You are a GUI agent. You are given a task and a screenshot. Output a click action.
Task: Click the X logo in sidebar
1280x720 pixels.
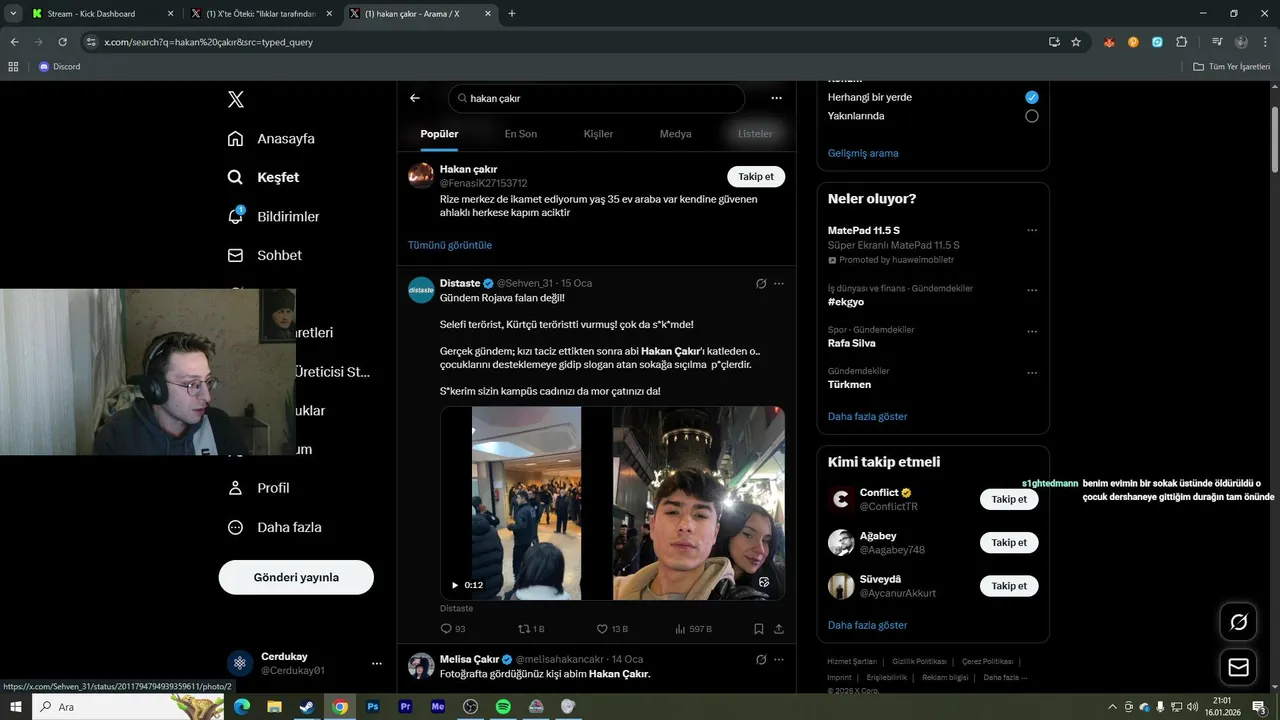235,99
